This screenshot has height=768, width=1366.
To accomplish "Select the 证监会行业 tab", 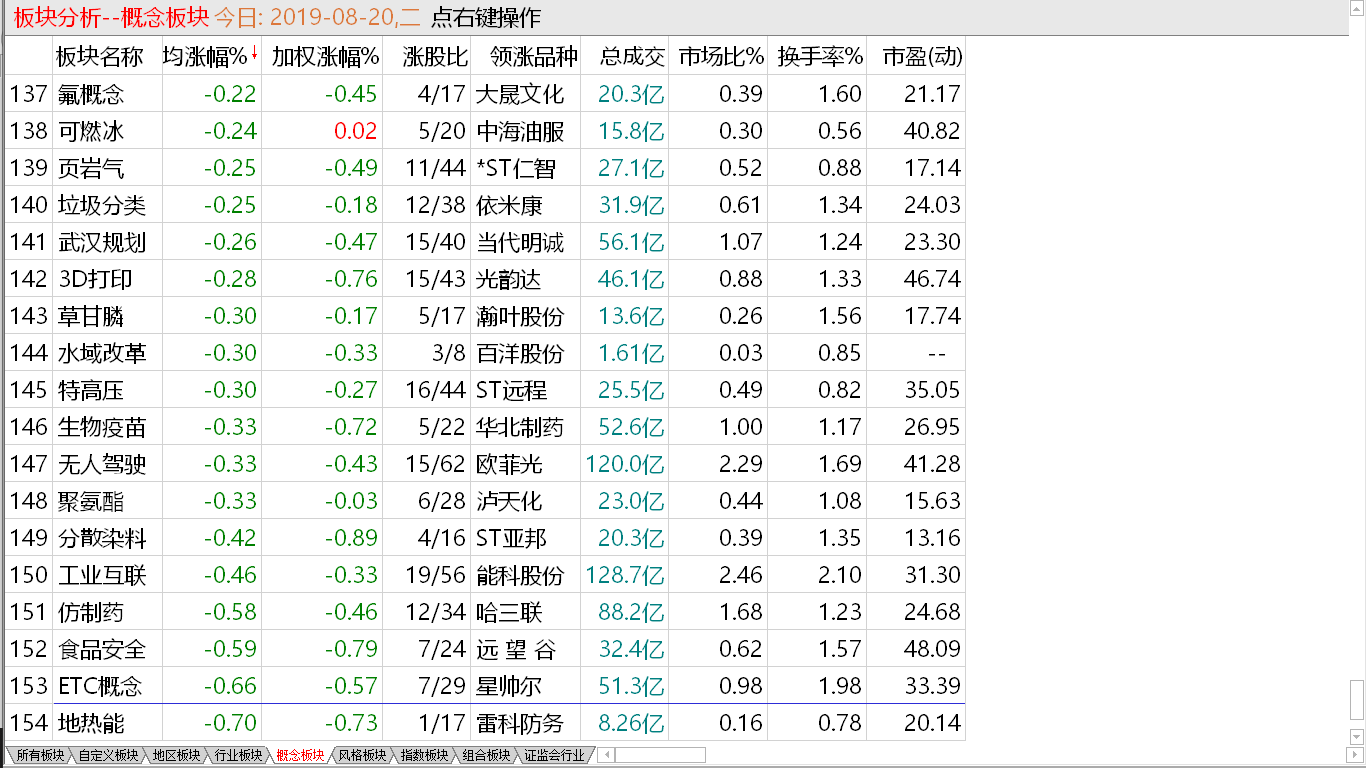I will 554,755.
